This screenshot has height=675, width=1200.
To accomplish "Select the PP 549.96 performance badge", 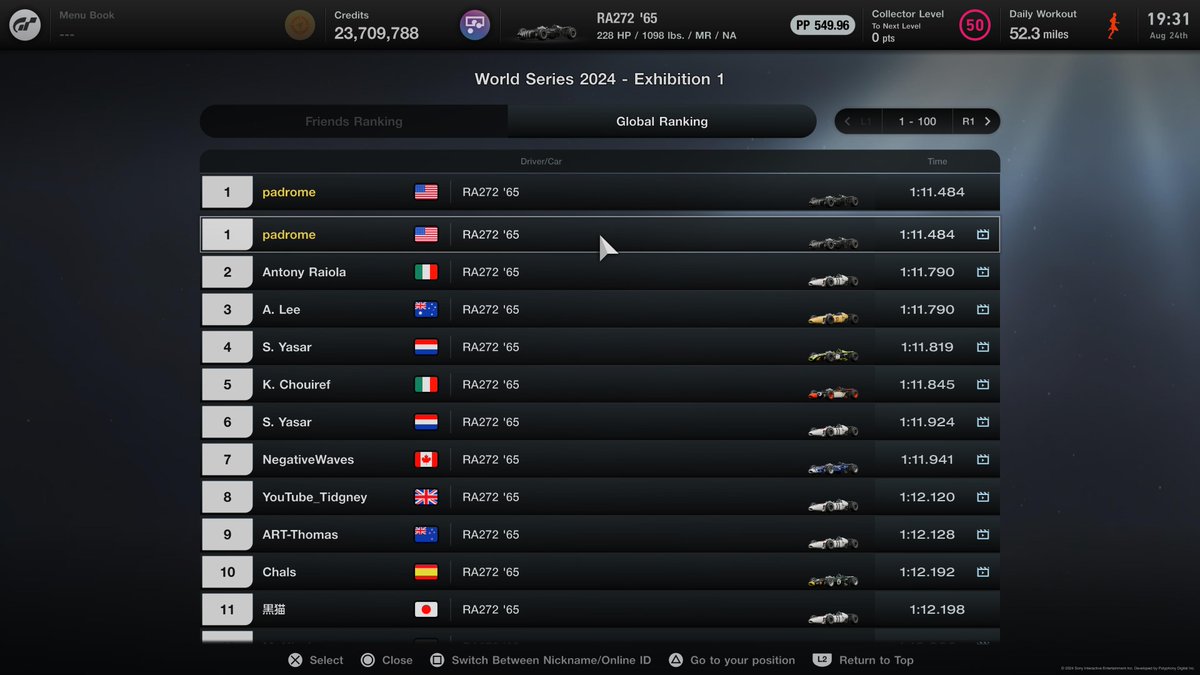I will (823, 25).
